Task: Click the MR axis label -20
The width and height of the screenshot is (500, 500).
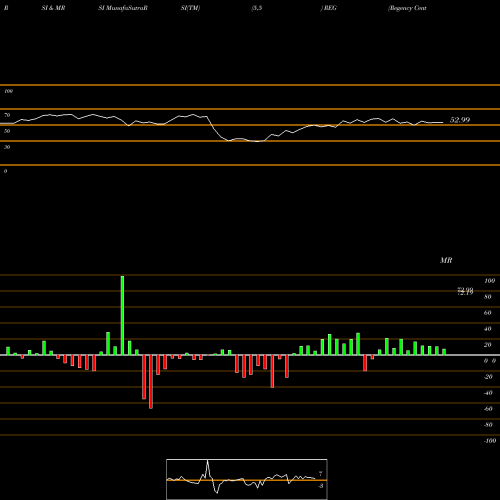Action: (x=488, y=377)
